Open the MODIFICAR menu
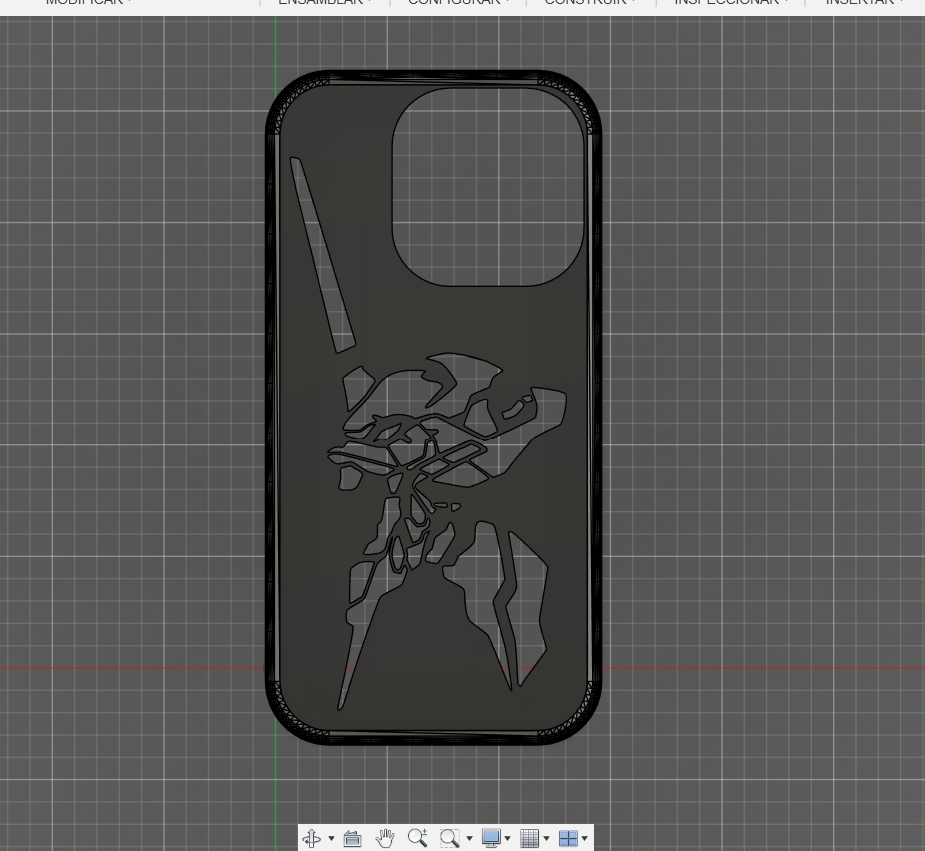 pyautogui.click(x=88, y=2)
